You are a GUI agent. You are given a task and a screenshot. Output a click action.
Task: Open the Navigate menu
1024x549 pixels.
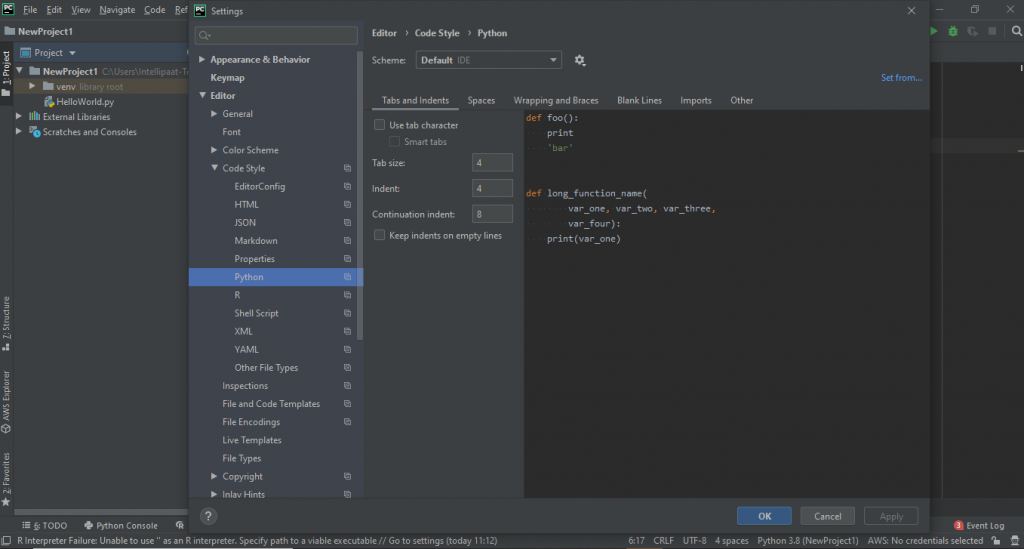pos(118,10)
